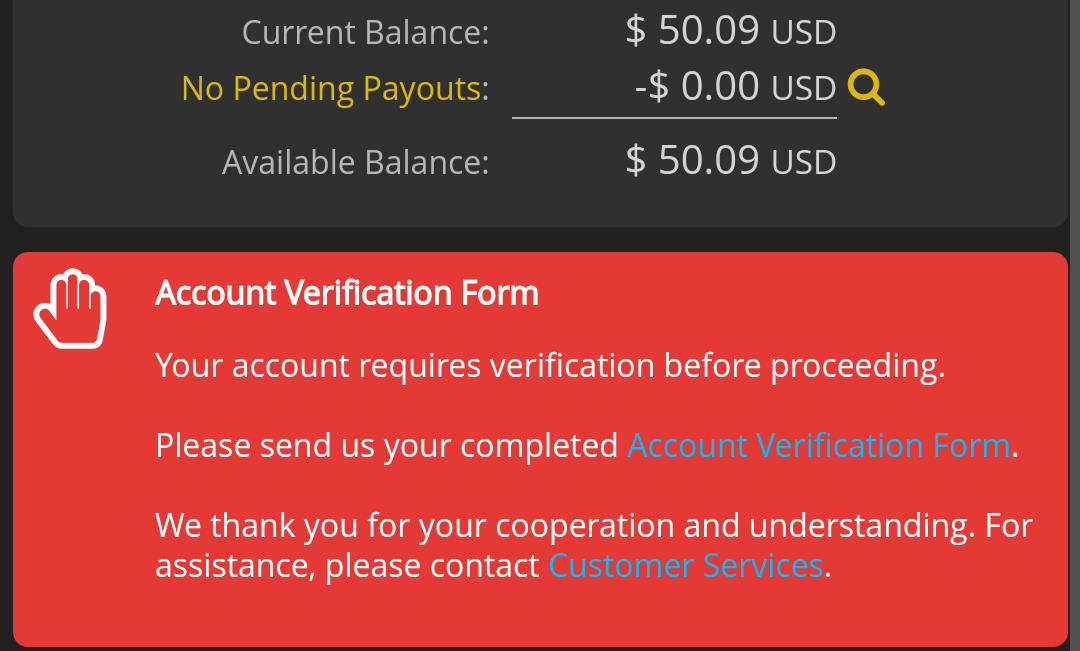The image size is (1080, 651).
Task: Click the white stop-hand icon in red alert
Action: point(71,308)
